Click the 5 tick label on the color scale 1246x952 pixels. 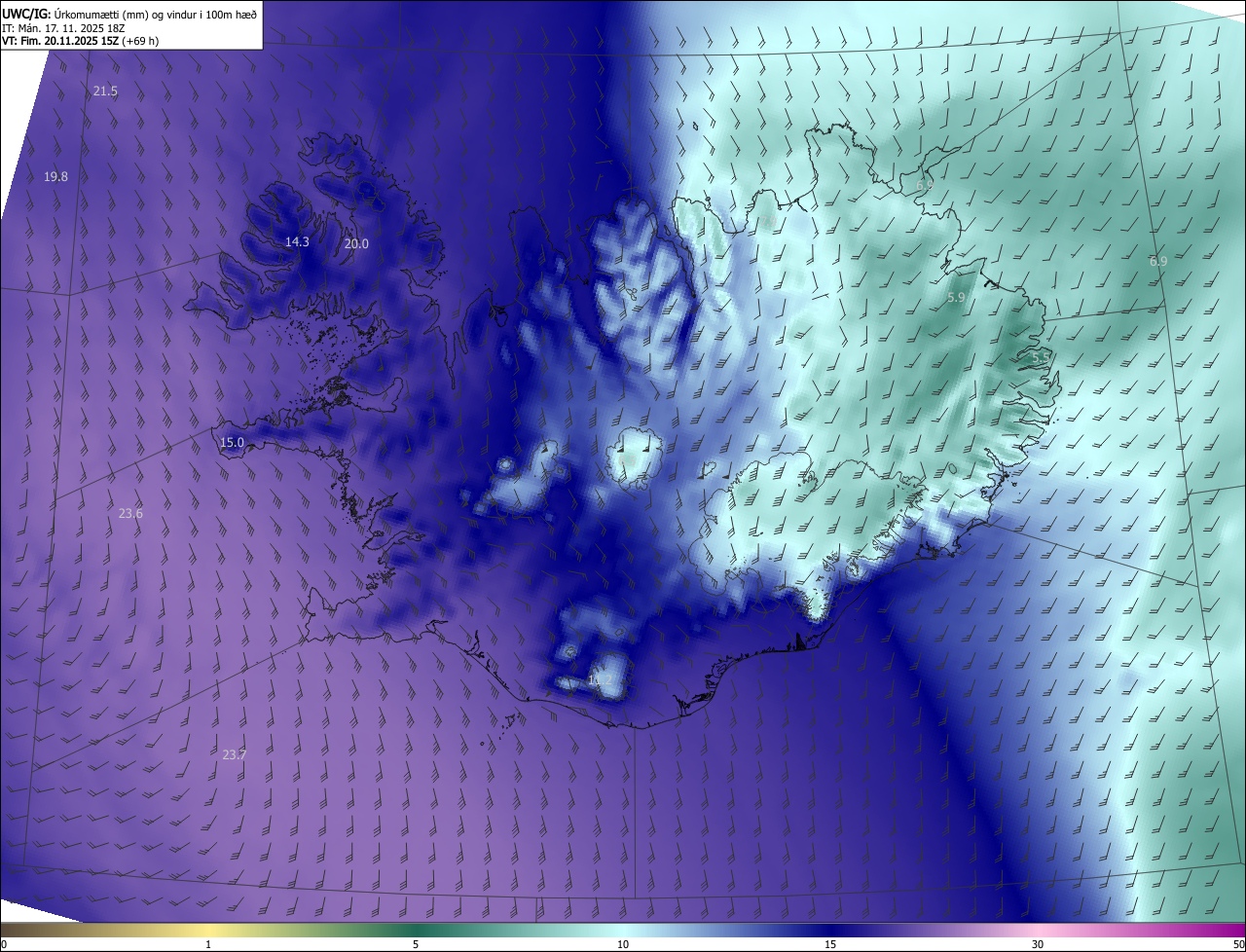(416, 944)
